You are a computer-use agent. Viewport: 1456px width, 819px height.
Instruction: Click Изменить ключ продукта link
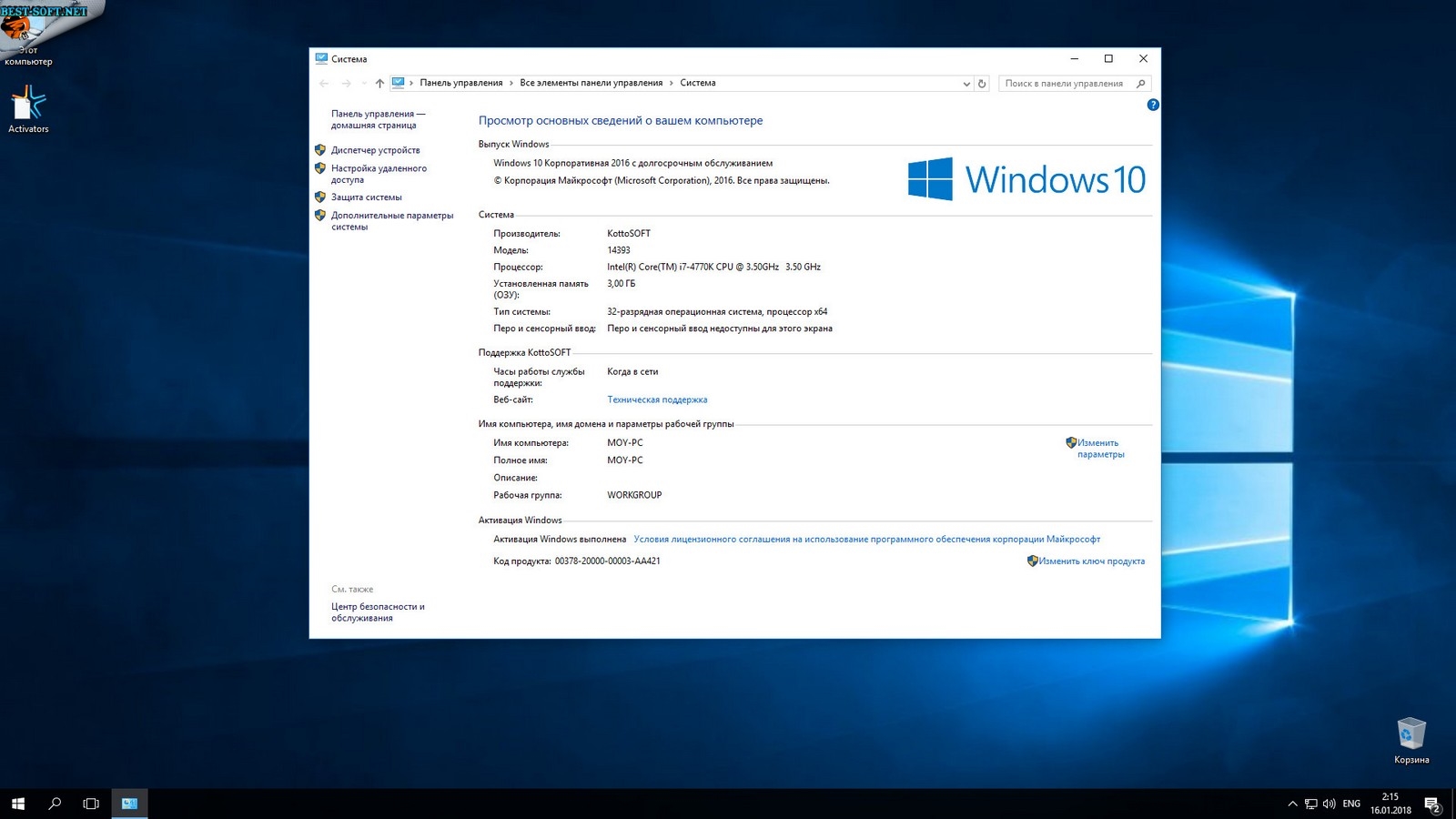click(x=1092, y=561)
